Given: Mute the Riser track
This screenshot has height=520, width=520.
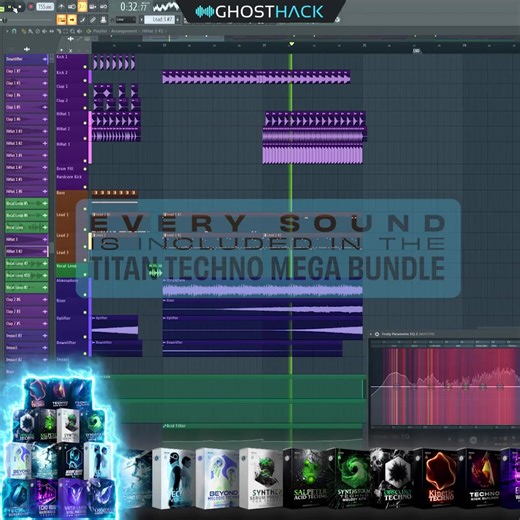Looking at the screenshot, I should pyautogui.click(x=85, y=312).
